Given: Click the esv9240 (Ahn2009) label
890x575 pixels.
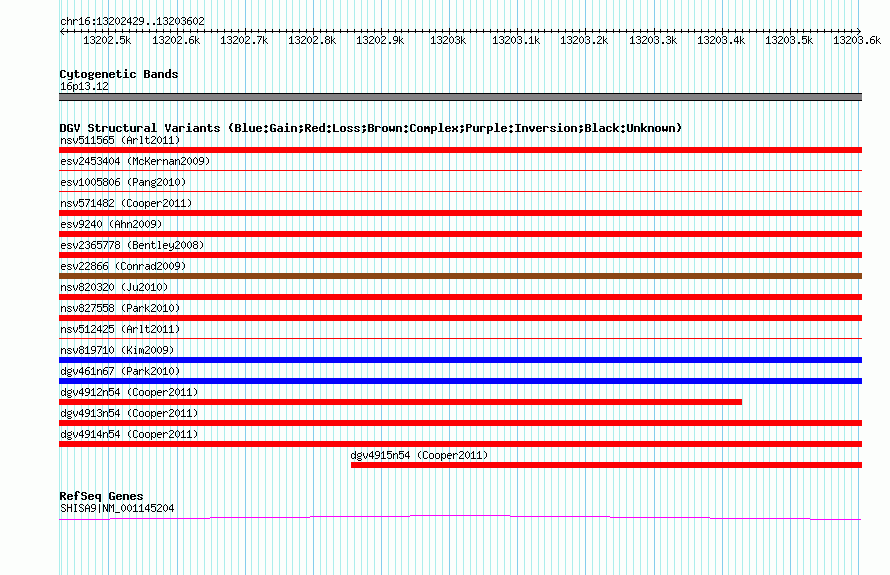Looking at the screenshot, I should click(111, 224).
